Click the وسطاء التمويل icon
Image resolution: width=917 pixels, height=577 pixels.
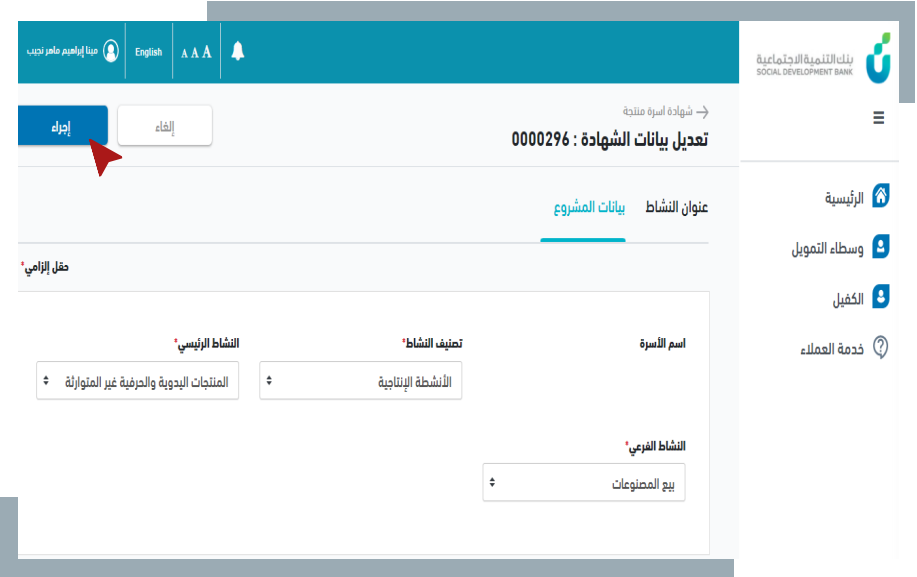[881, 247]
